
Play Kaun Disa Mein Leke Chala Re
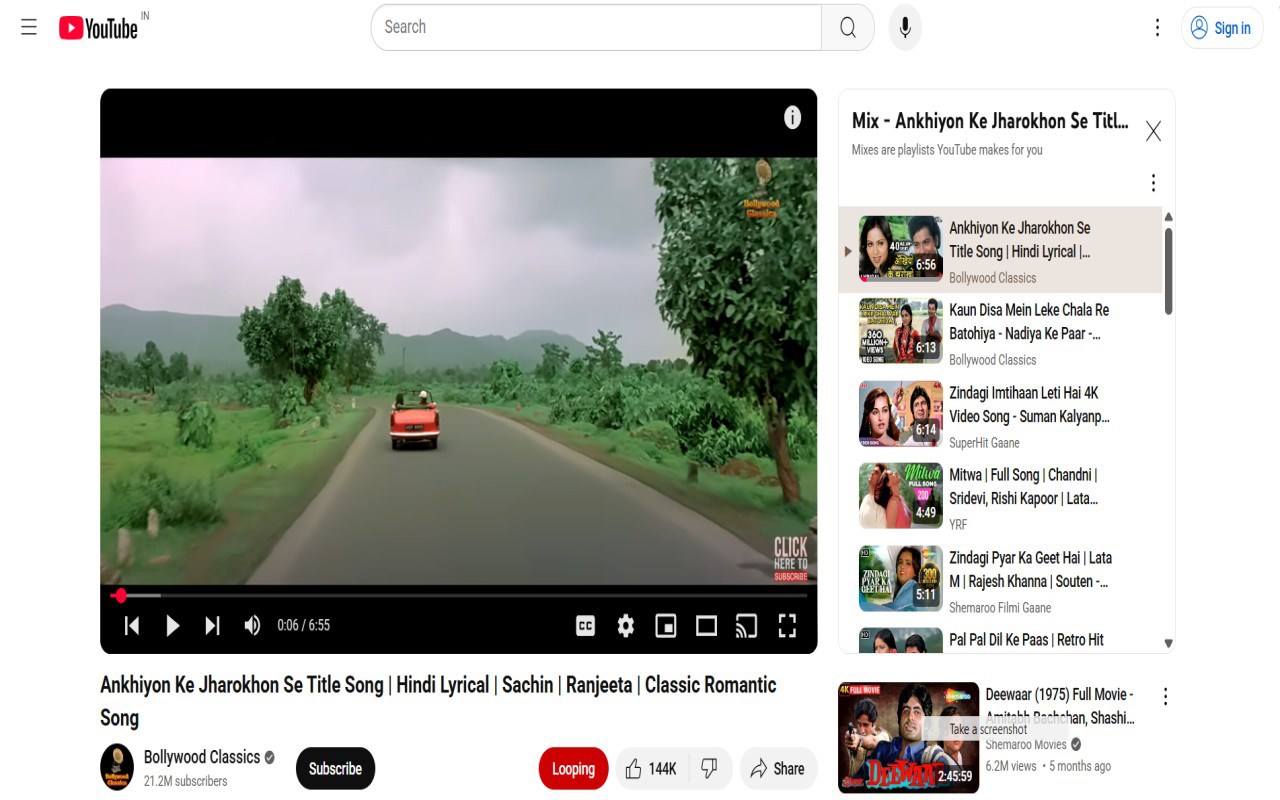tap(1029, 322)
